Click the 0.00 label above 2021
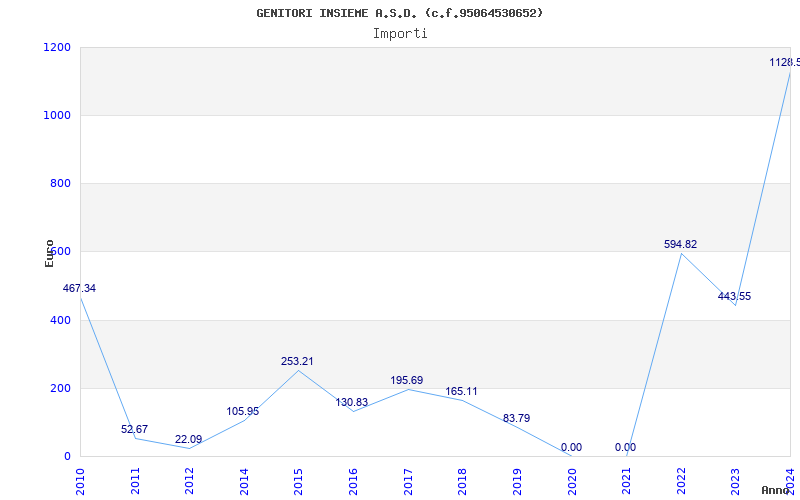The width and height of the screenshot is (800, 500). (x=626, y=447)
